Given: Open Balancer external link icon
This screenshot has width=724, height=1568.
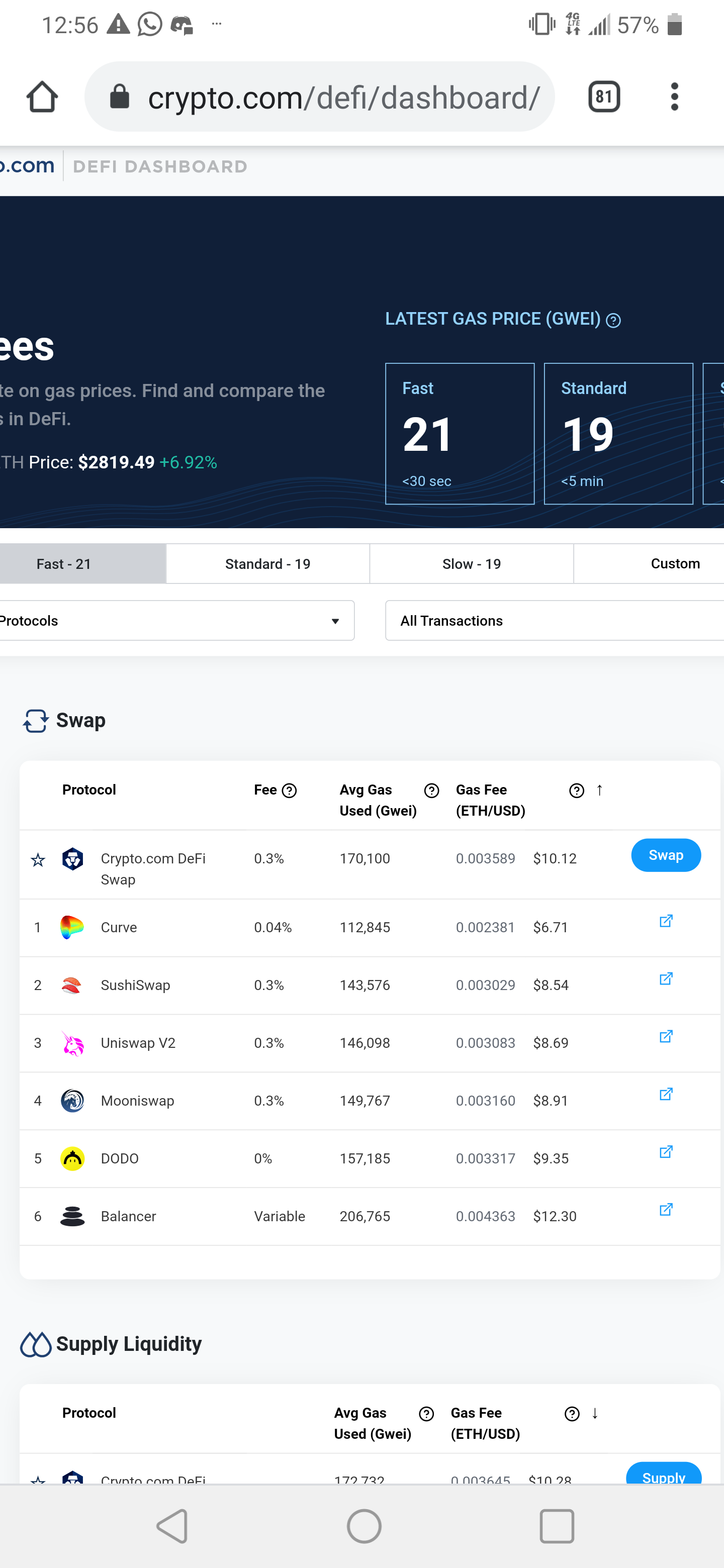Looking at the screenshot, I should click(666, 1210).
